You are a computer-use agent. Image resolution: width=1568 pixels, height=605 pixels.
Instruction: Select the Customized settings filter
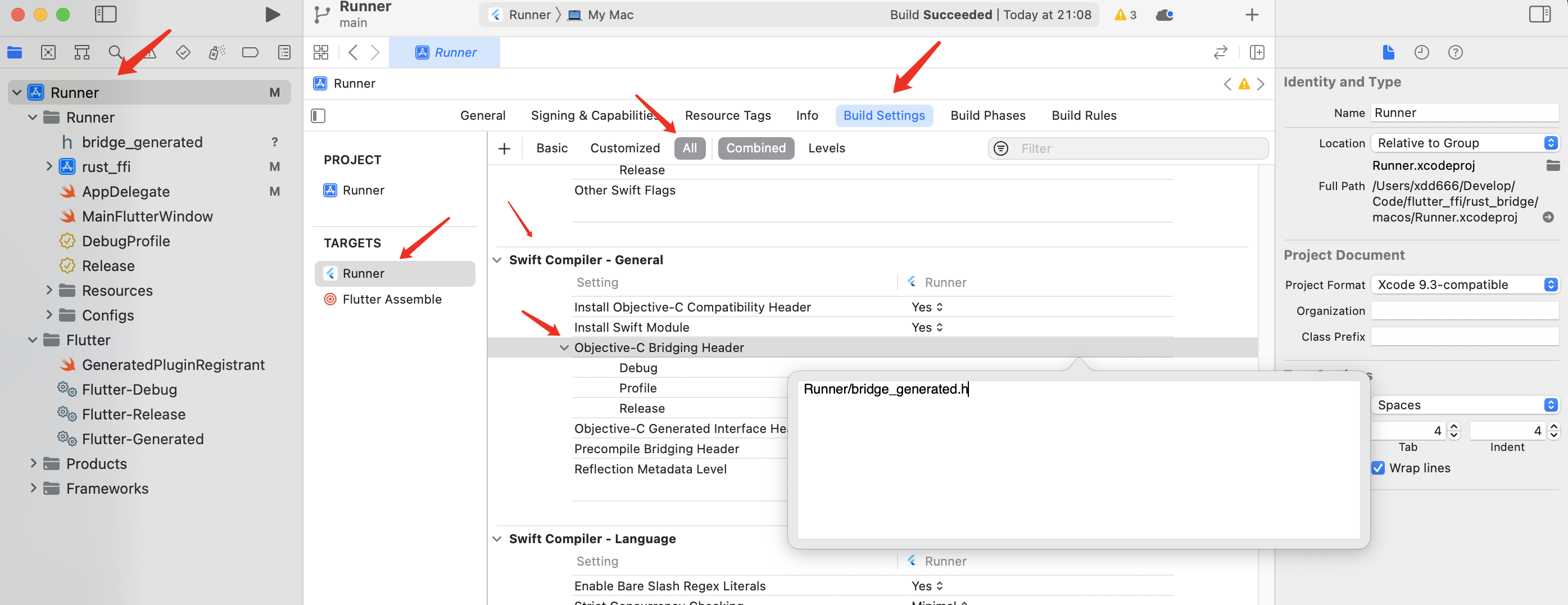tap(624, 148)
